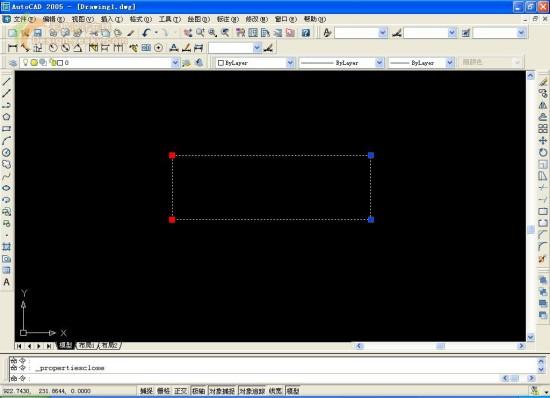This screenshot has width=550, height=398.
Task: Switch to the 布局2 layout tab
Action: click(x=109, y=345)
